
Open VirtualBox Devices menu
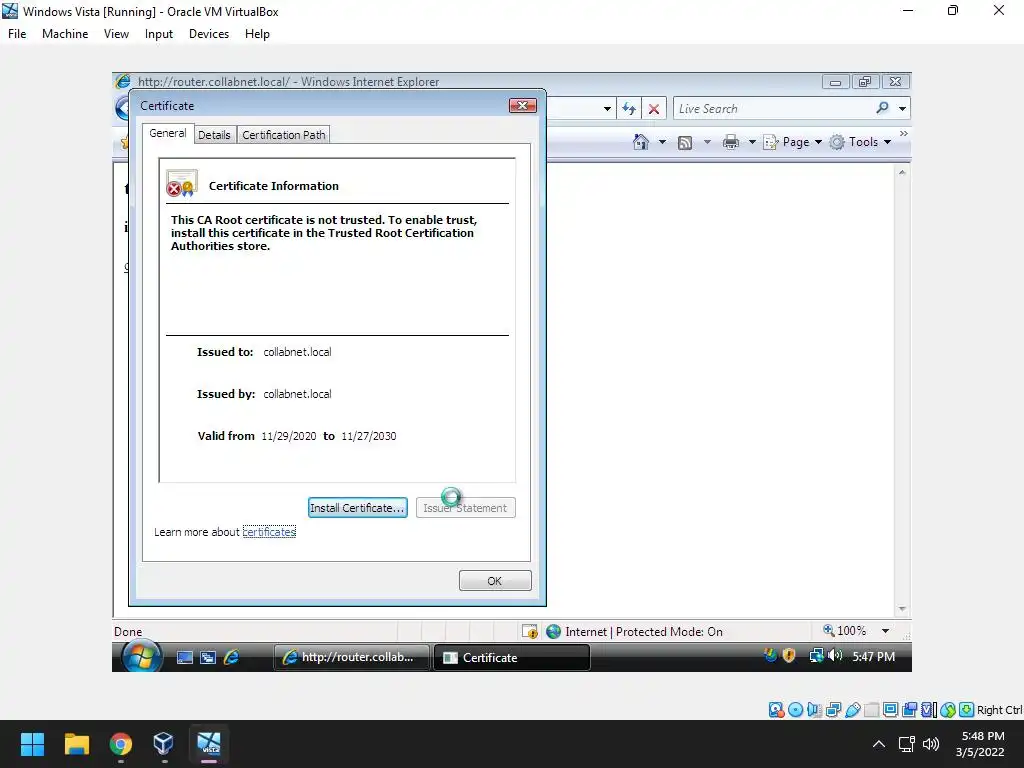(209, 34)
